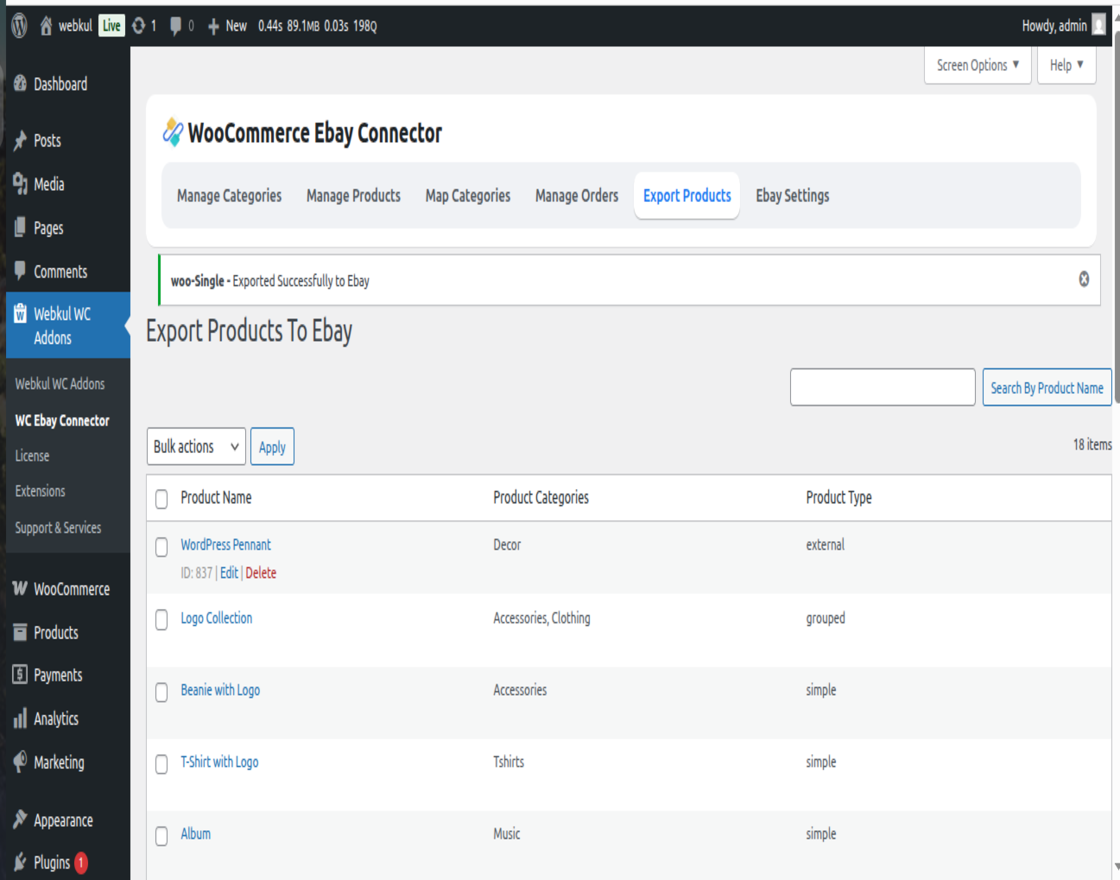
Task: Switch to Map Categories tab
Action: tap(468, 196)
